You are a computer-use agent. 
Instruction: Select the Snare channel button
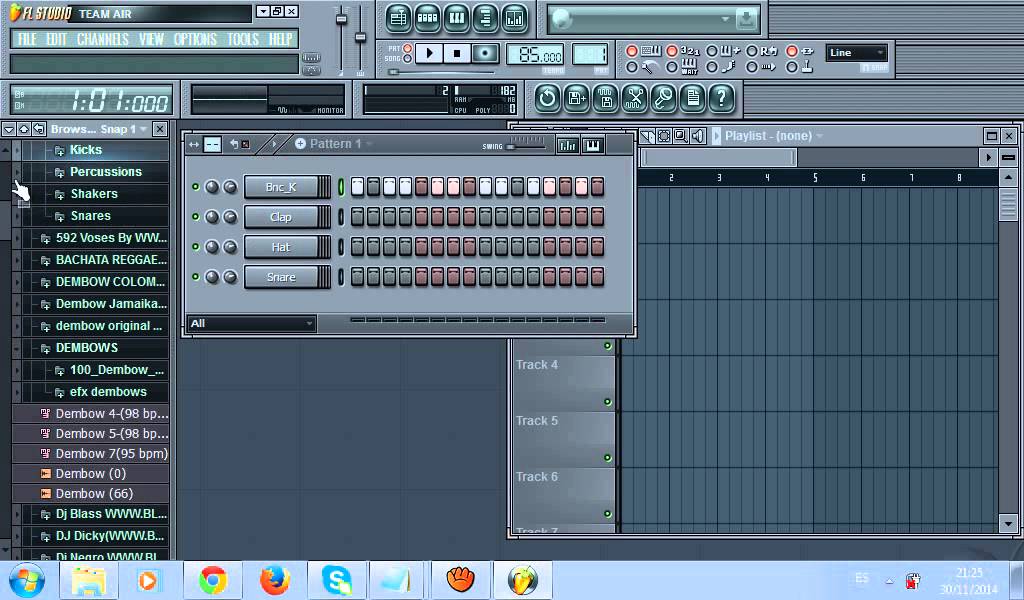tap(281, 277)
